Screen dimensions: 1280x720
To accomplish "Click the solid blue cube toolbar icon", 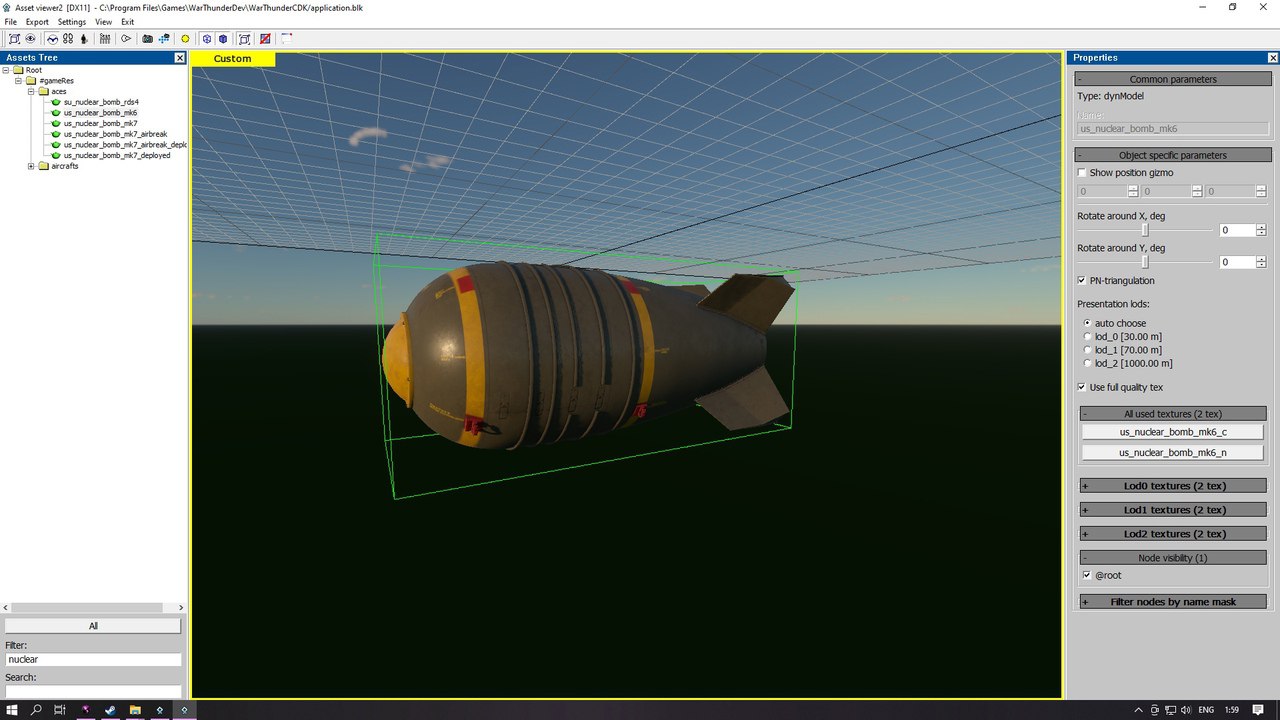I will pyautogui.click(x=223, y=39).
